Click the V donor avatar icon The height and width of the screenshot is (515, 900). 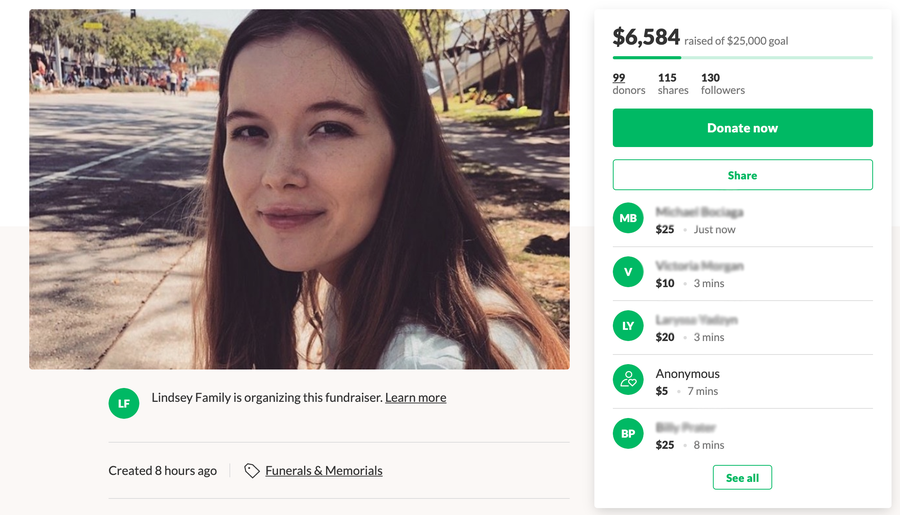(628, 272)
